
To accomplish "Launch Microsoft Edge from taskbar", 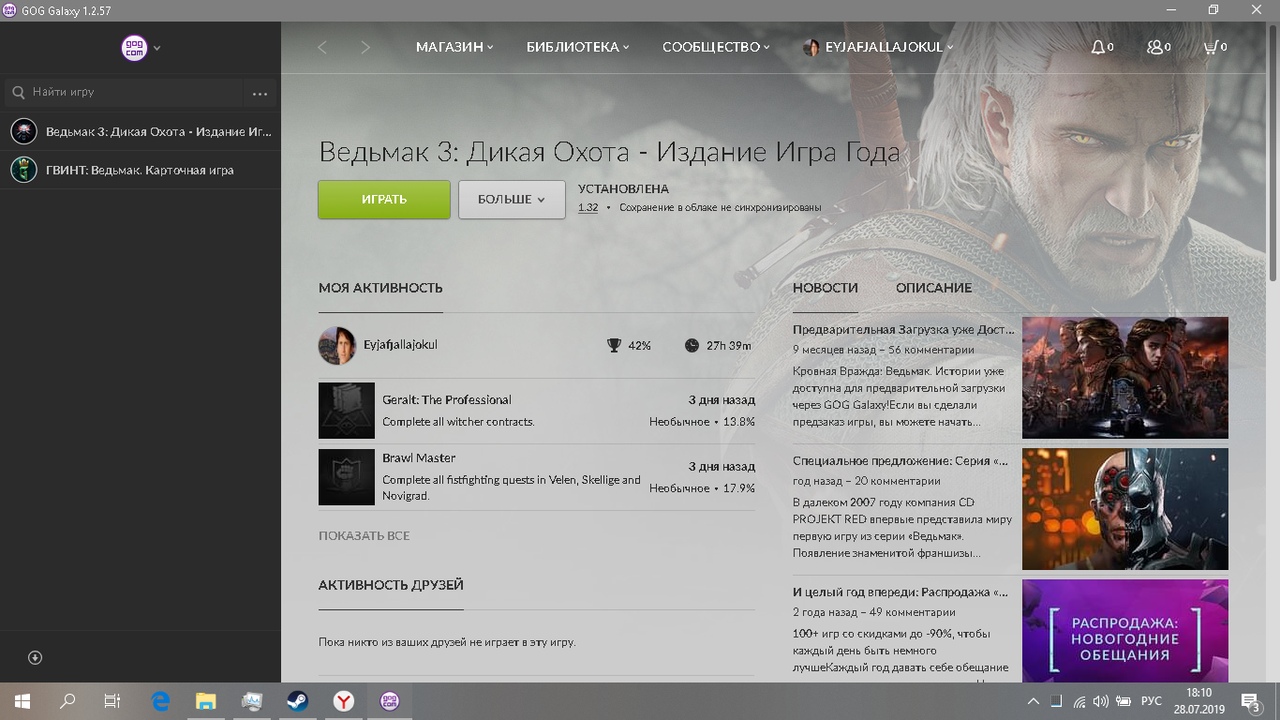I will (x=161, y=702).
